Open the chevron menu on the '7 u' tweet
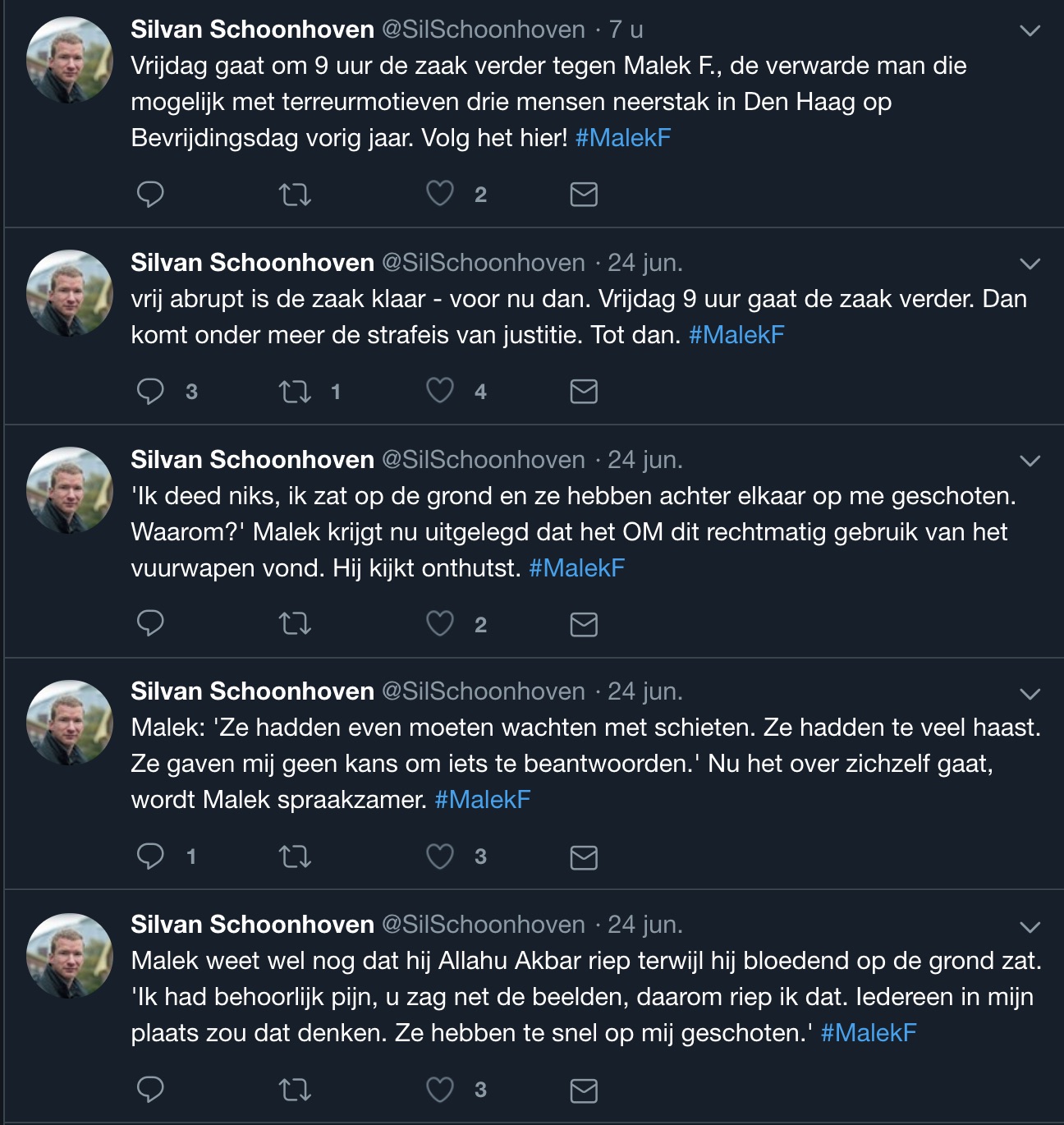Screen dimensions: 1064x1125 (x=1030, y=31)
